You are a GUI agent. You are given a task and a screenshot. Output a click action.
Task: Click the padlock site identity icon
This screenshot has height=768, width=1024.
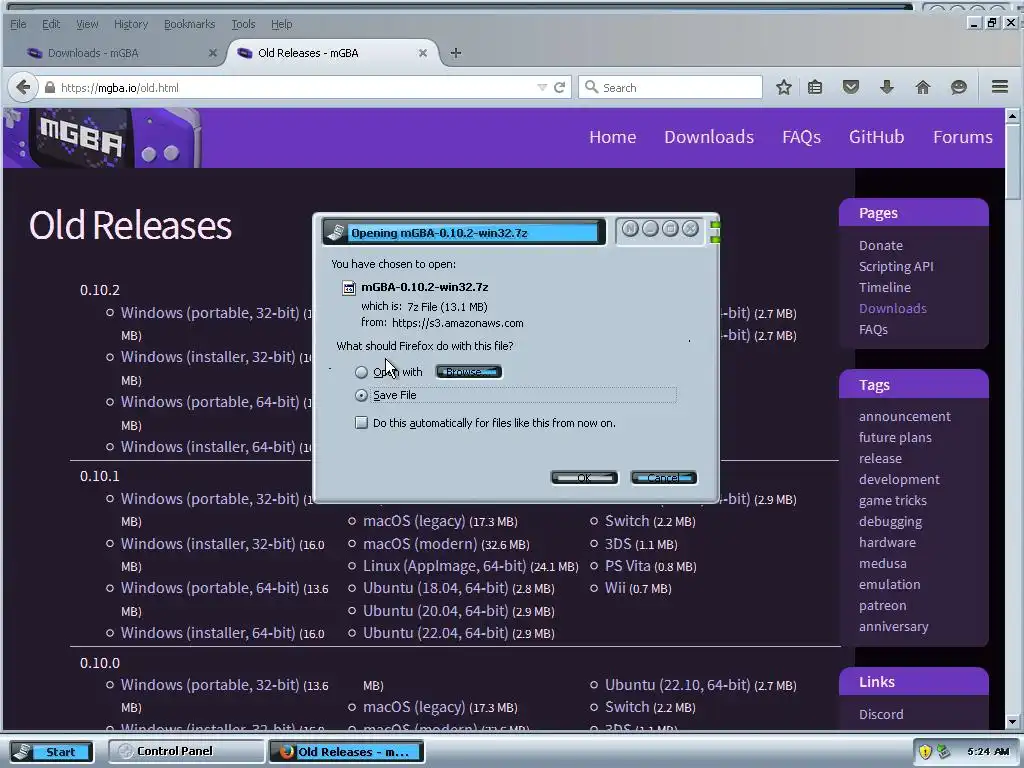(50, 88)
